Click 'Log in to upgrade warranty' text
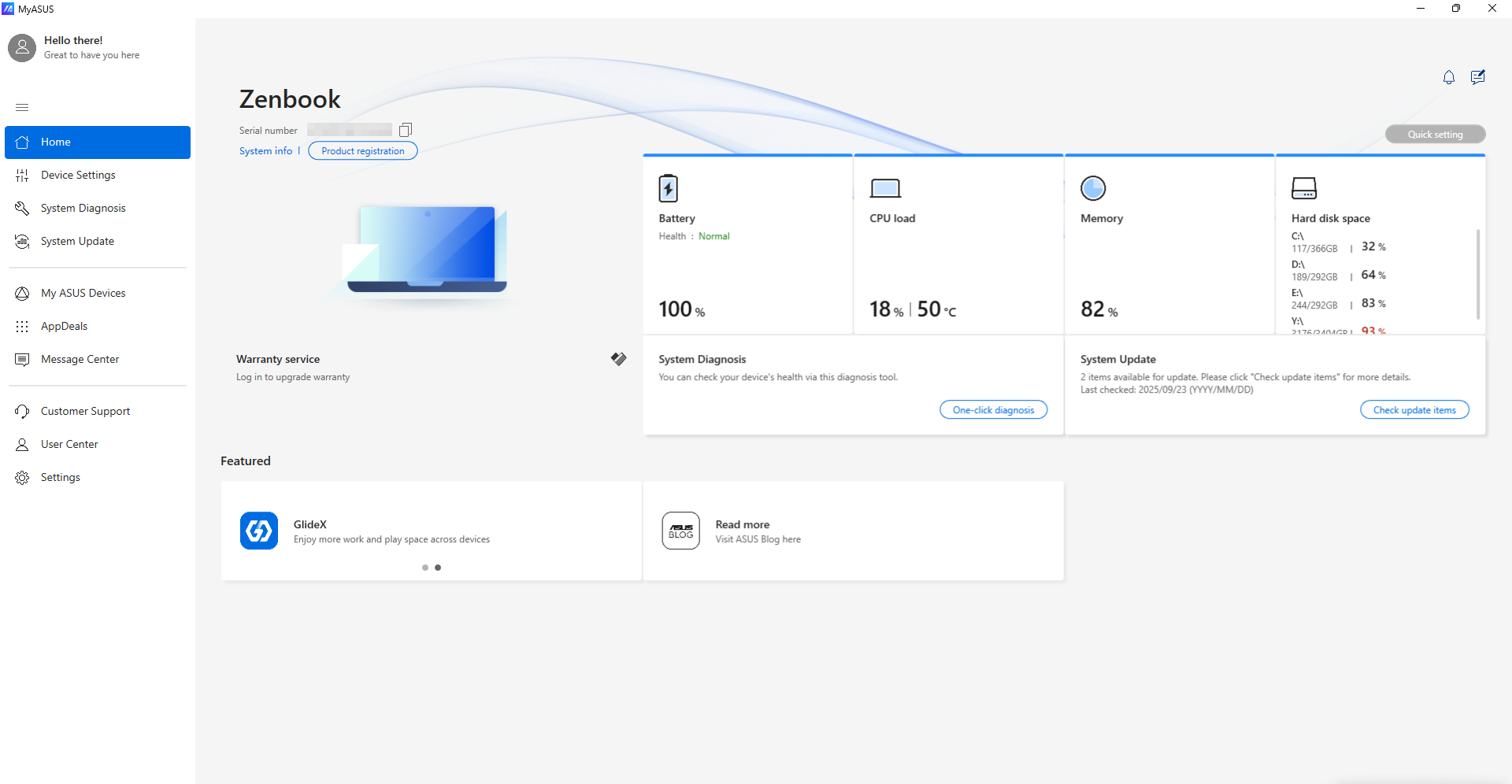1512x784 pixels. (293, 377)
